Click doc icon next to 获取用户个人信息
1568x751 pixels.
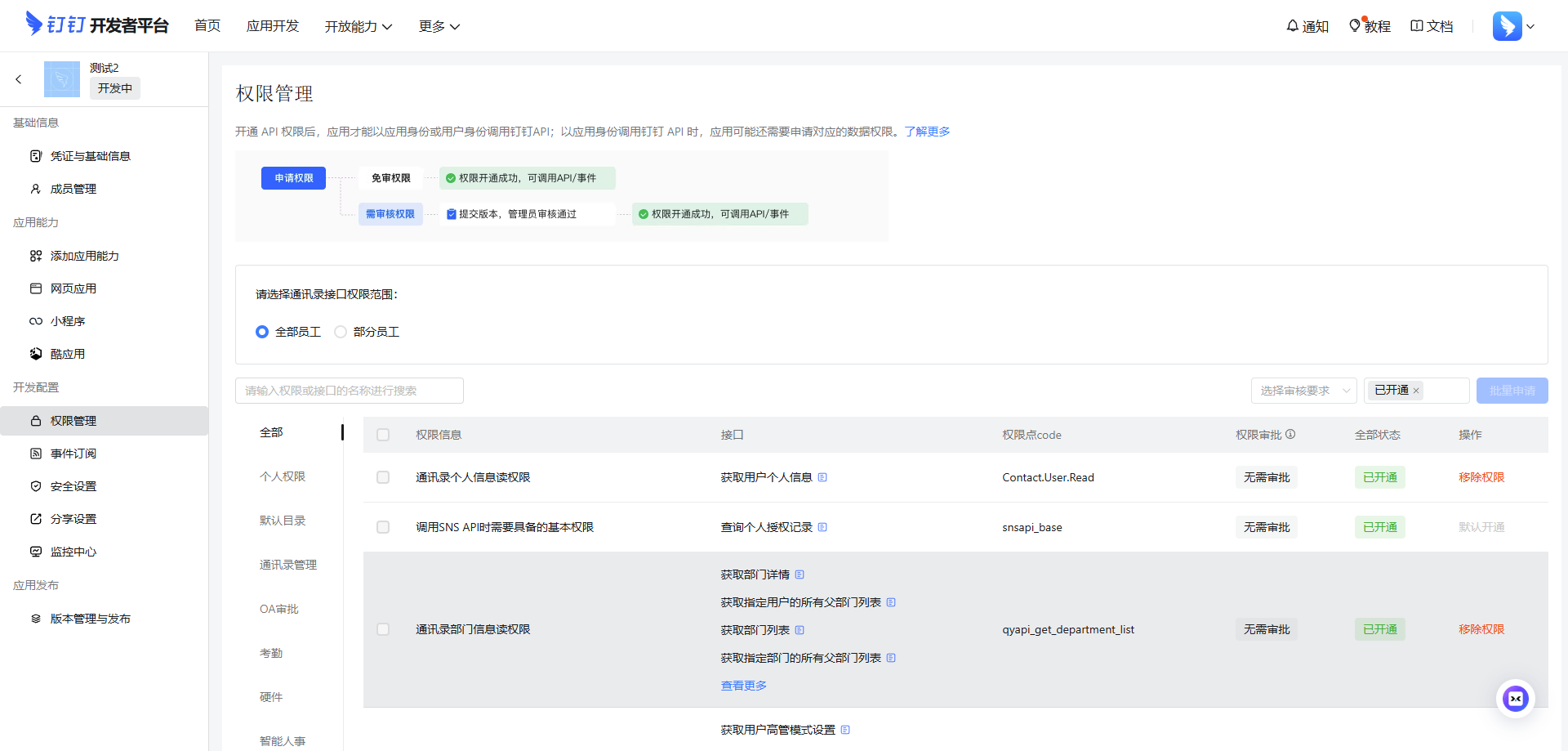(822, 477)
